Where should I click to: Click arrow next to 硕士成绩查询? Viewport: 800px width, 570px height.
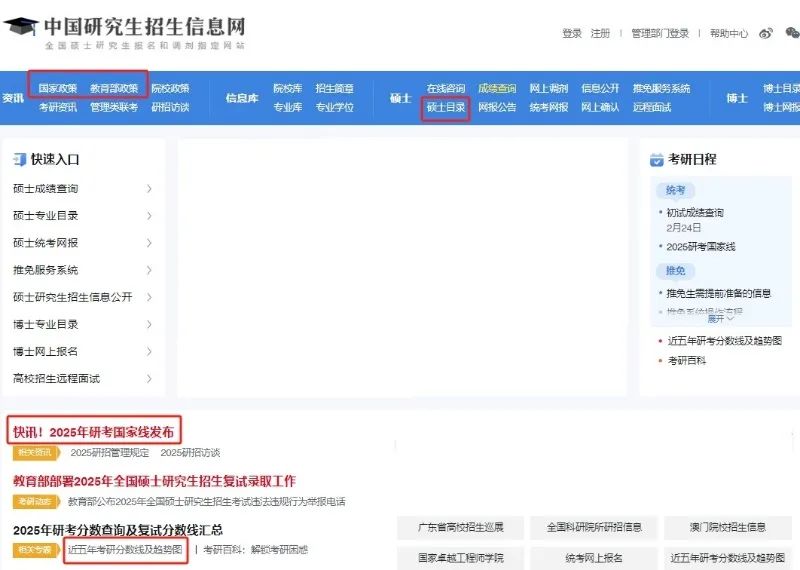(149, 188)
